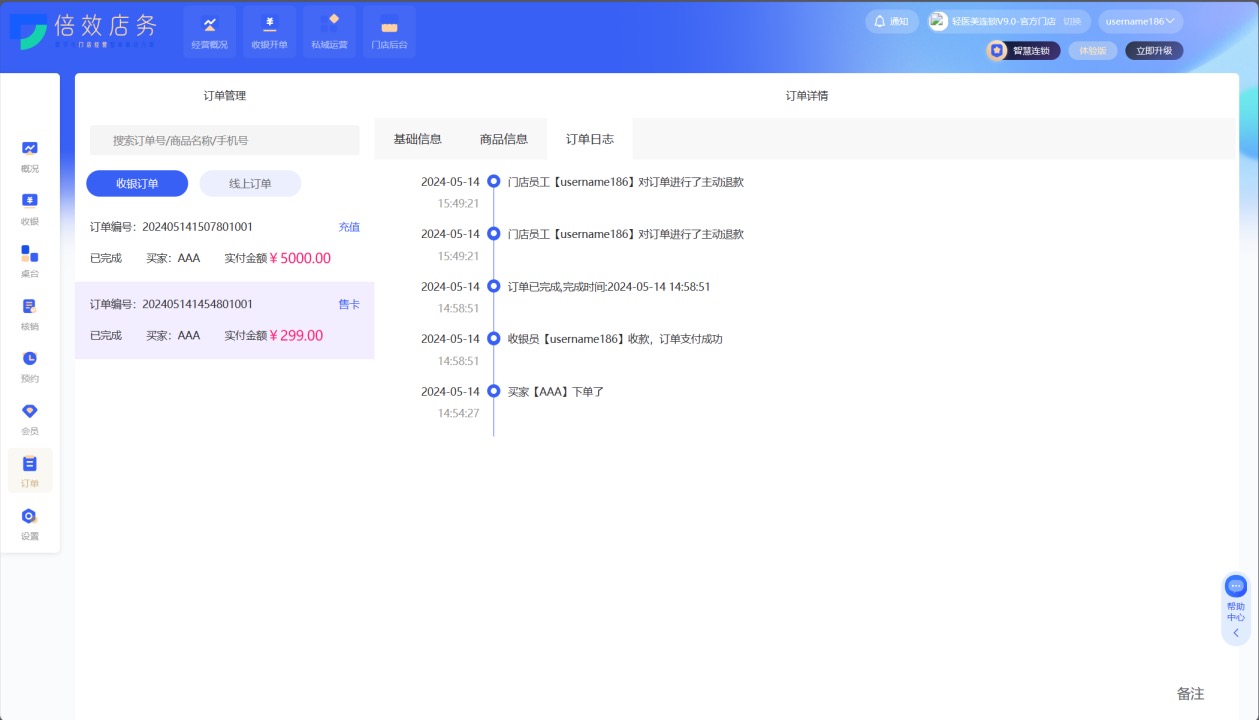Select 核销 in the left sidebar

30,313
